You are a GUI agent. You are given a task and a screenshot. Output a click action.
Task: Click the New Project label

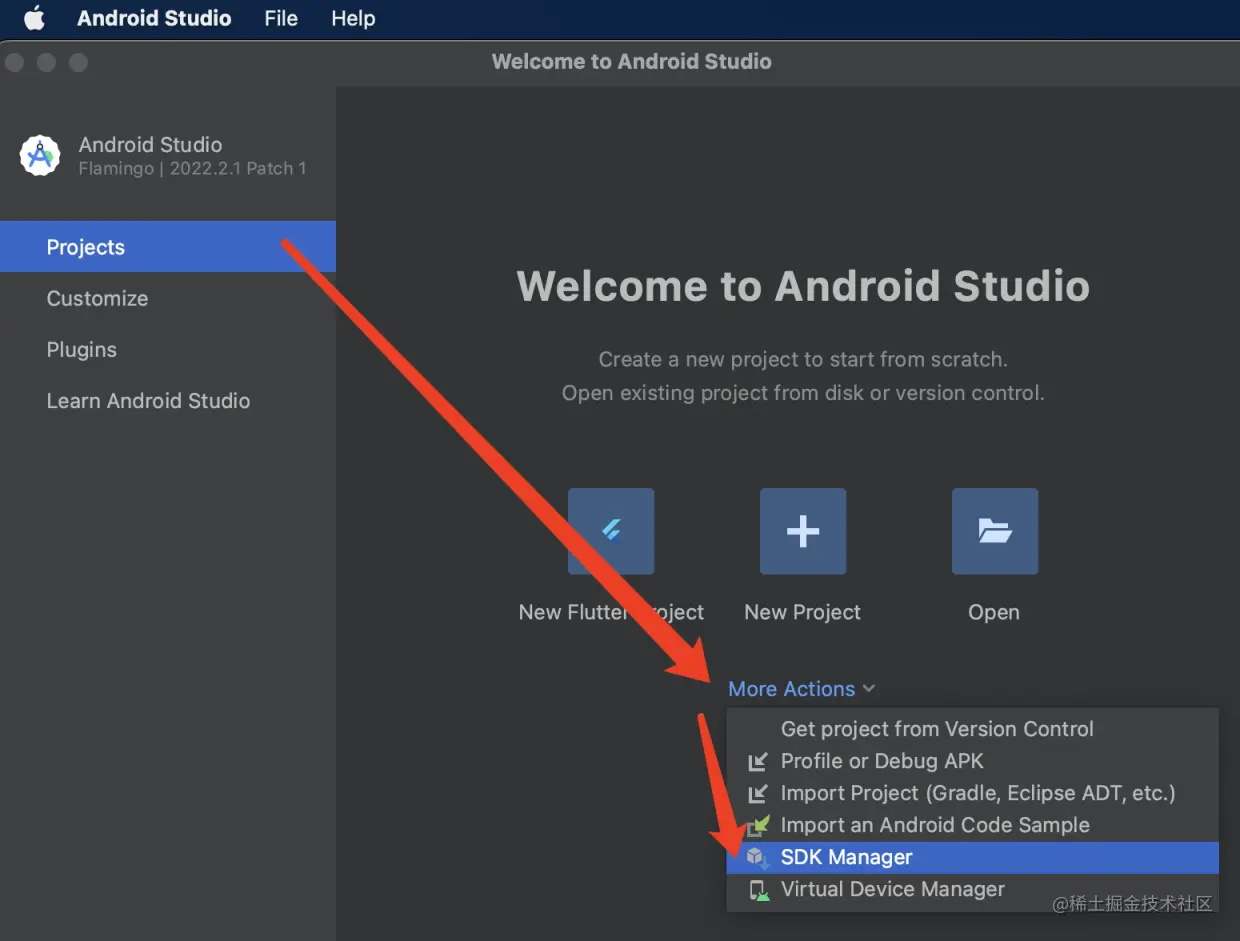(x=802, y=612)
